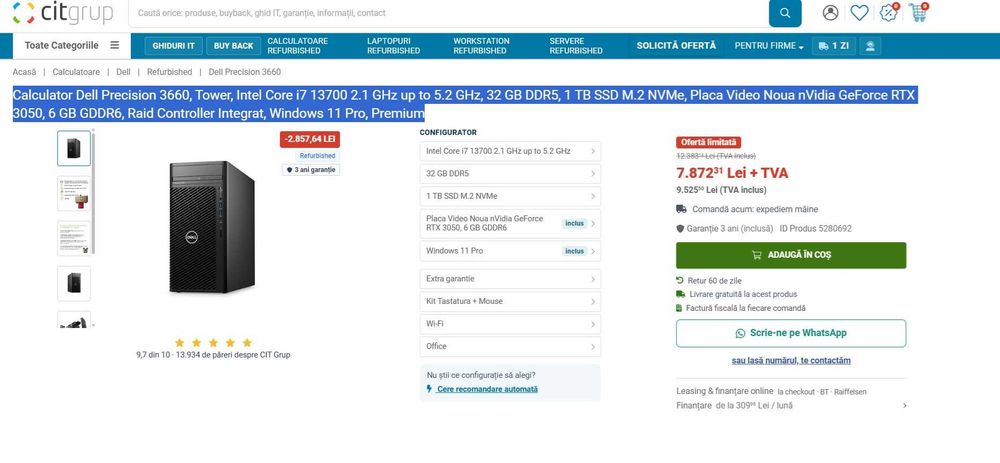Viewport: 1000px width, 463px height.
Task: Go to Acasă breadcrumb
Action: tap(24, 72)
